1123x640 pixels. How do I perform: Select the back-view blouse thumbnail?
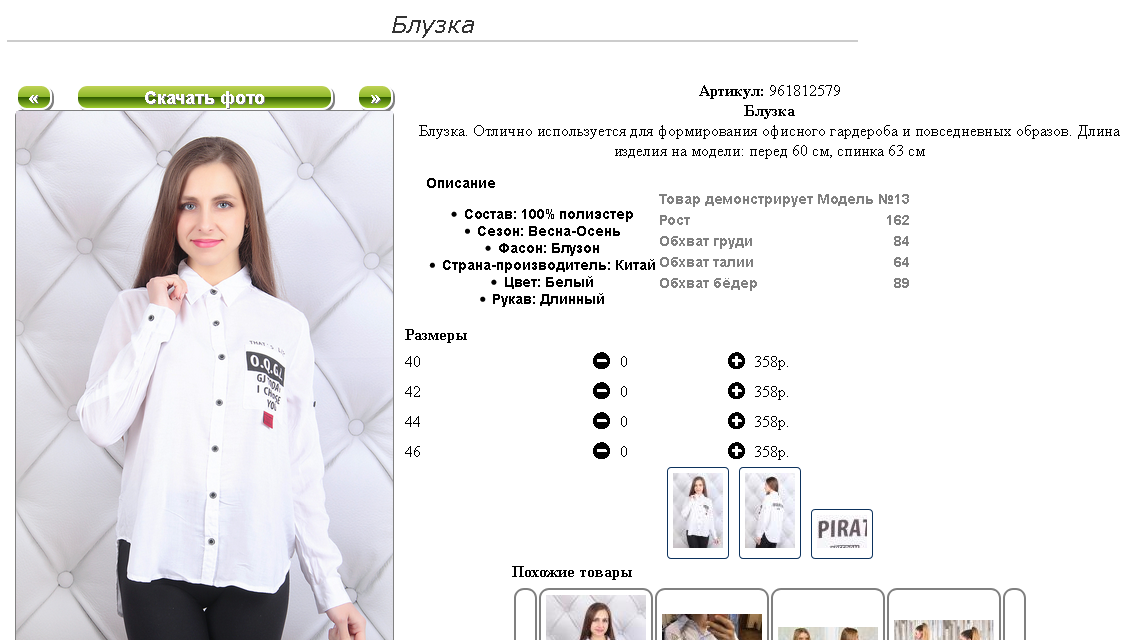(x=770, y=513)
